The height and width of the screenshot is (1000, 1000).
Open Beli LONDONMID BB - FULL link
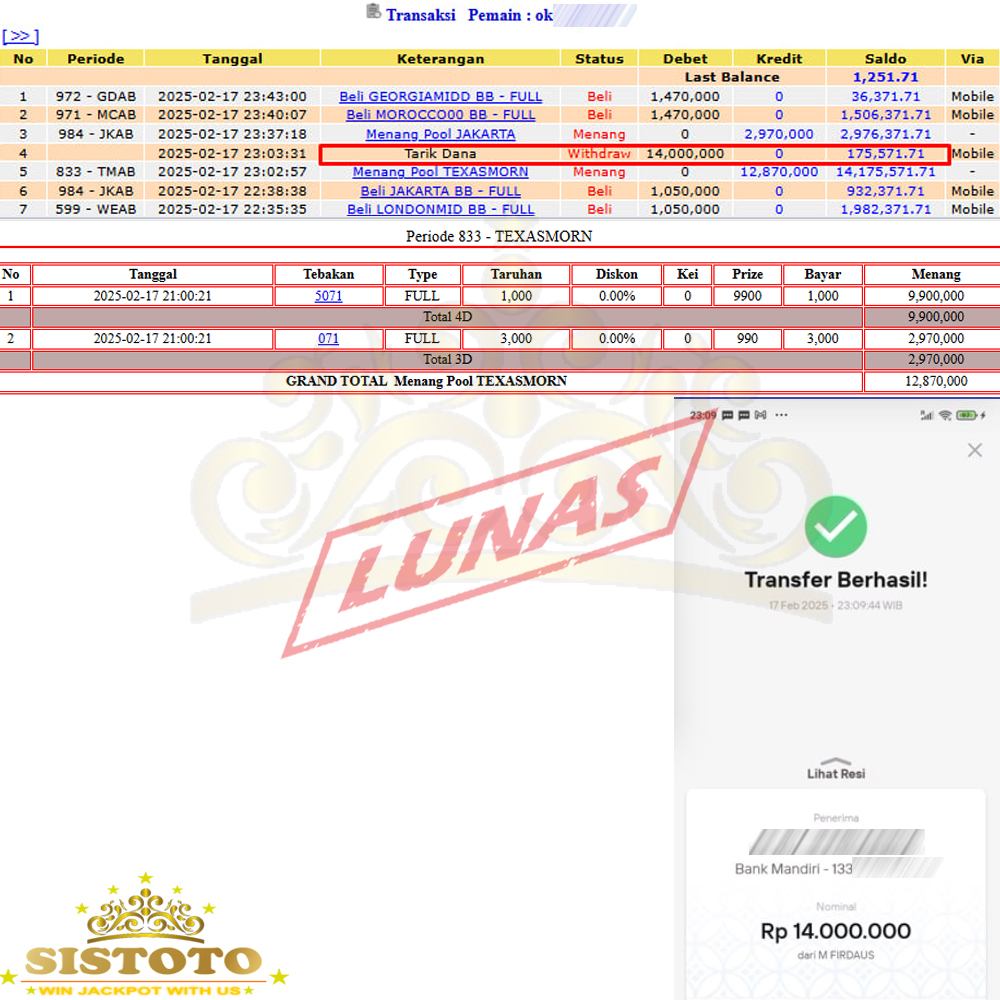[440, 210]
